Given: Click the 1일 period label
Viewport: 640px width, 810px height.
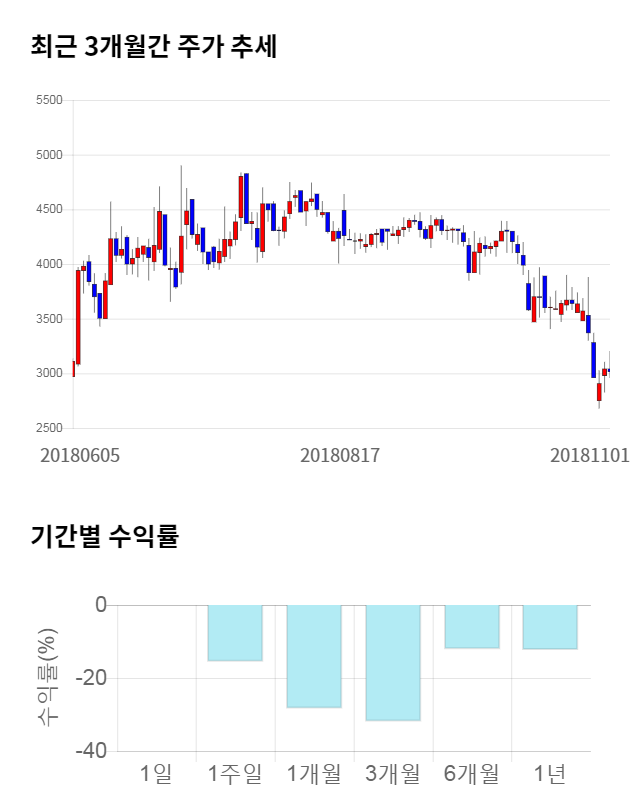Looking at the screenshot, I should point(157,773).
